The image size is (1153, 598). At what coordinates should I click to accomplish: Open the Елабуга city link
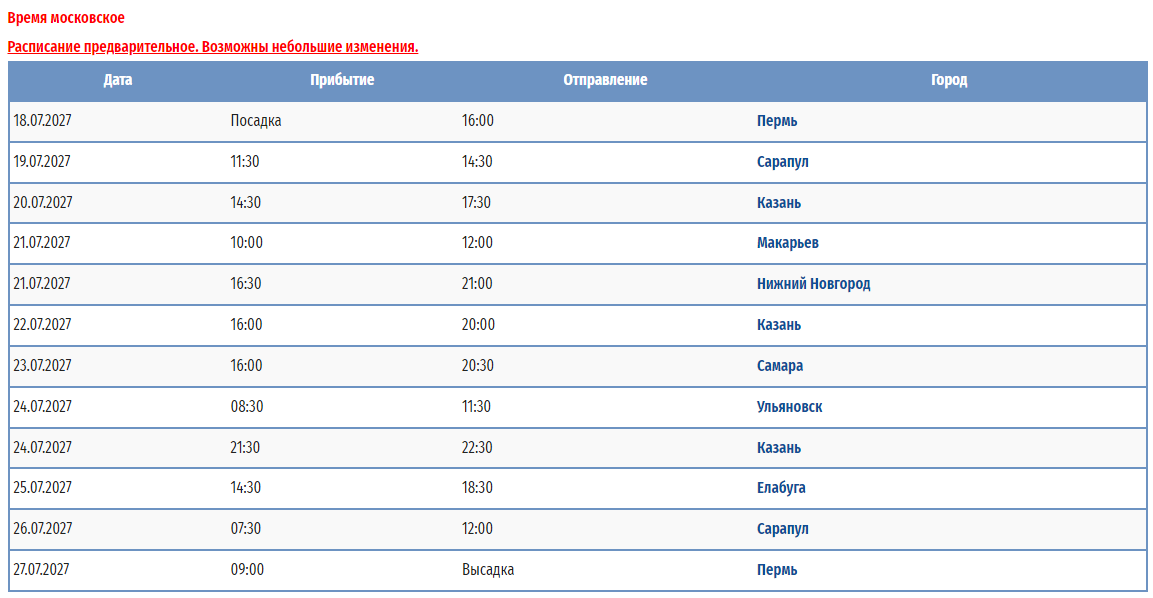click(781, 488)
